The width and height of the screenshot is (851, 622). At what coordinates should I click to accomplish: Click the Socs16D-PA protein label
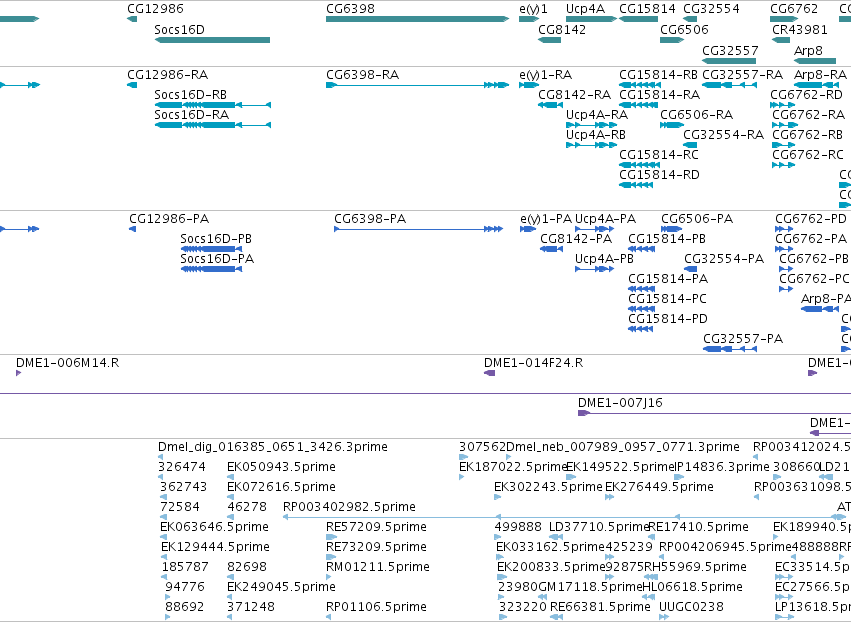[x=217, y=259]
